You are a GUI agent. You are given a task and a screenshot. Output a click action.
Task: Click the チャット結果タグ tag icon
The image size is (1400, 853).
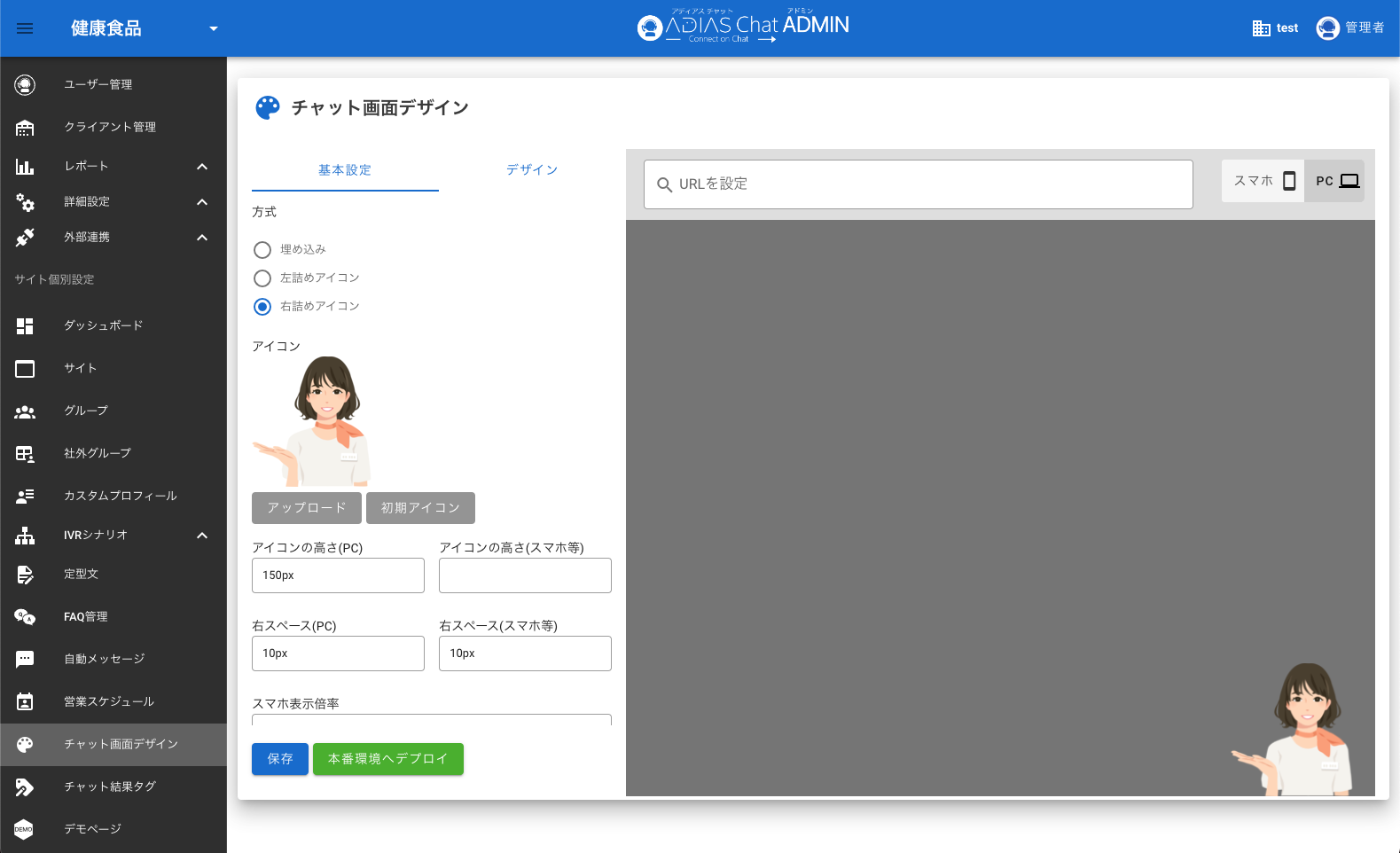pos(25,787)
